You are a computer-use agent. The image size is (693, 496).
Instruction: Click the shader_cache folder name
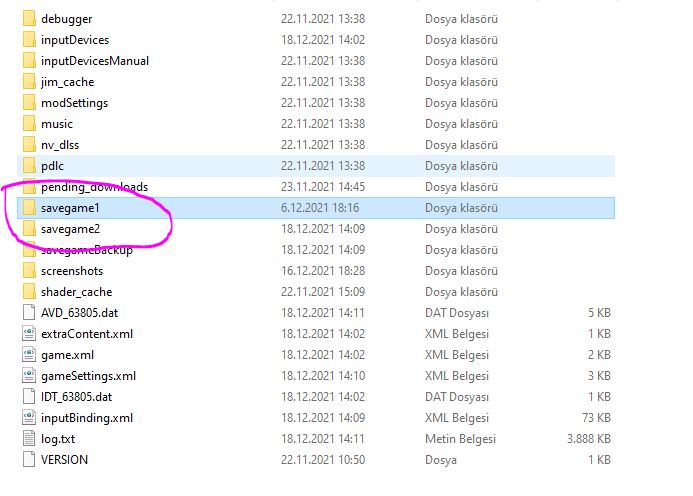[77, 292]
